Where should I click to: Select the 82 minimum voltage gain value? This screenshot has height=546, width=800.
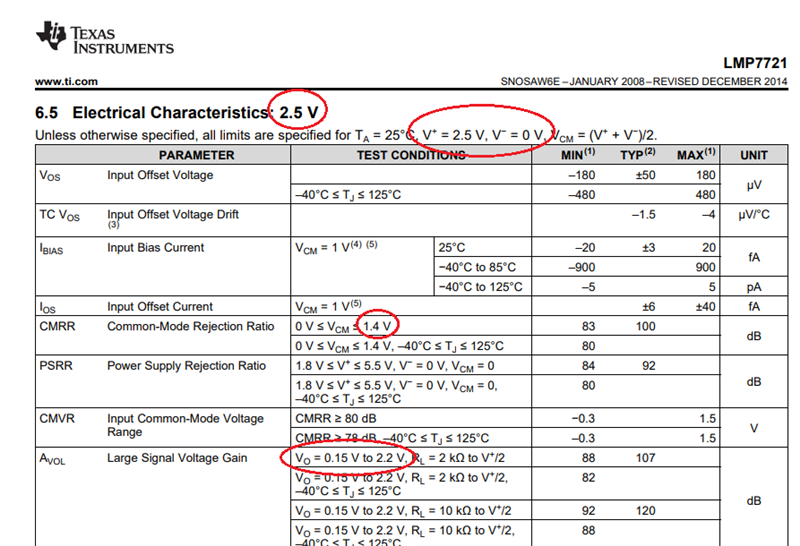coord(588,478)
